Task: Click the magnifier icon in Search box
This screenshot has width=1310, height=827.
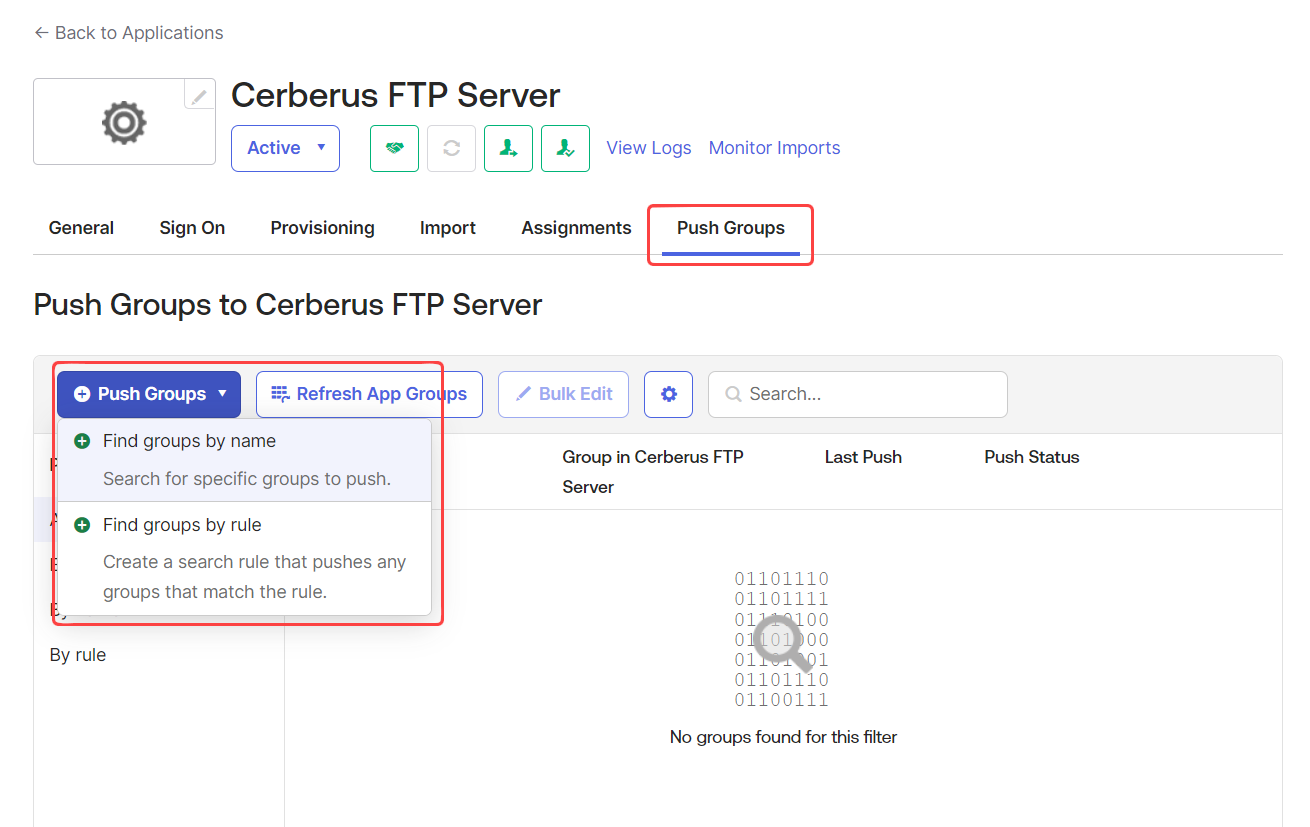Action: pyautogui.click(x=733, y=394)
